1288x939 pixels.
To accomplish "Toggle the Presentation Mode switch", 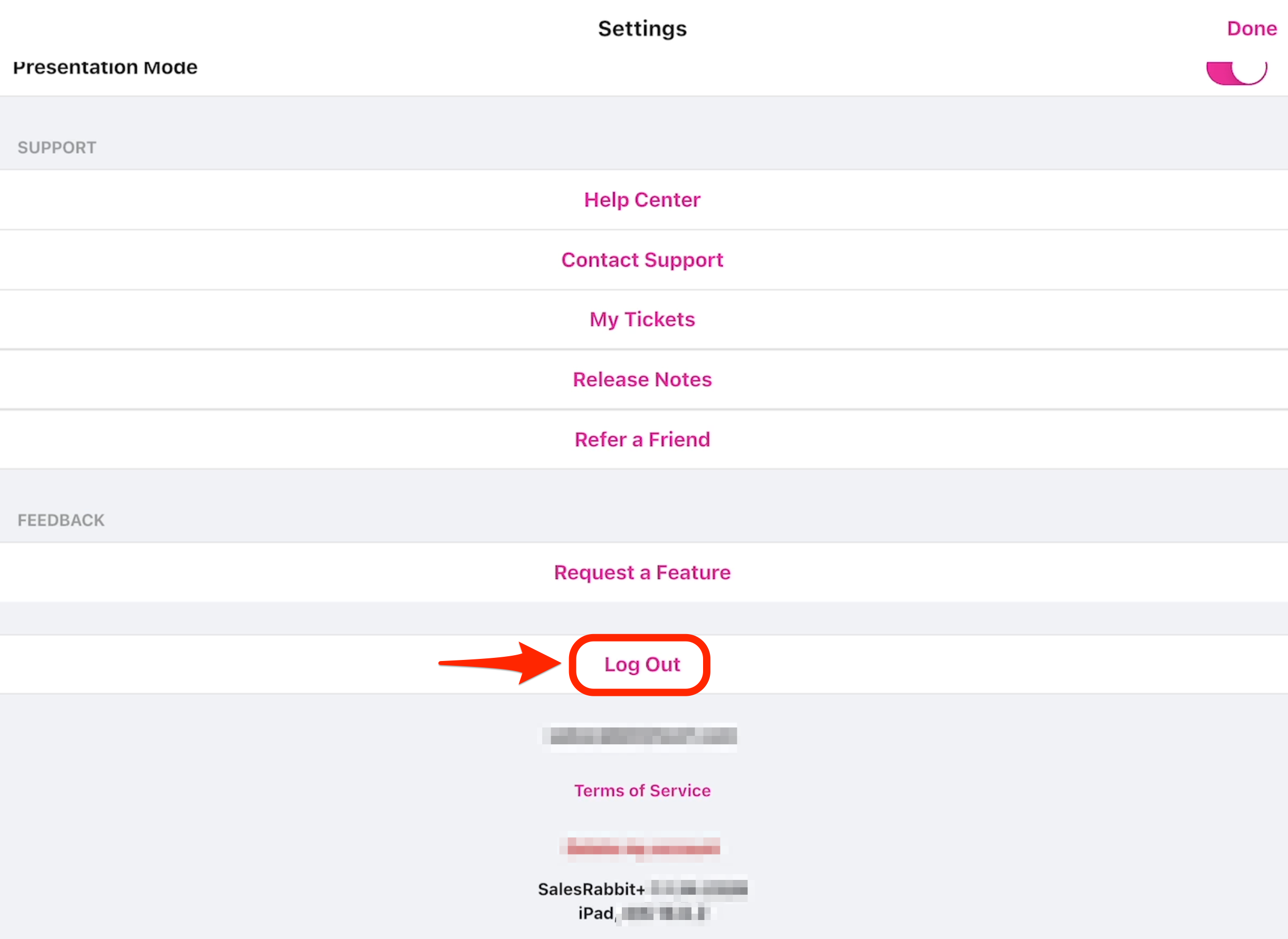I will [x=1236, y=72].
